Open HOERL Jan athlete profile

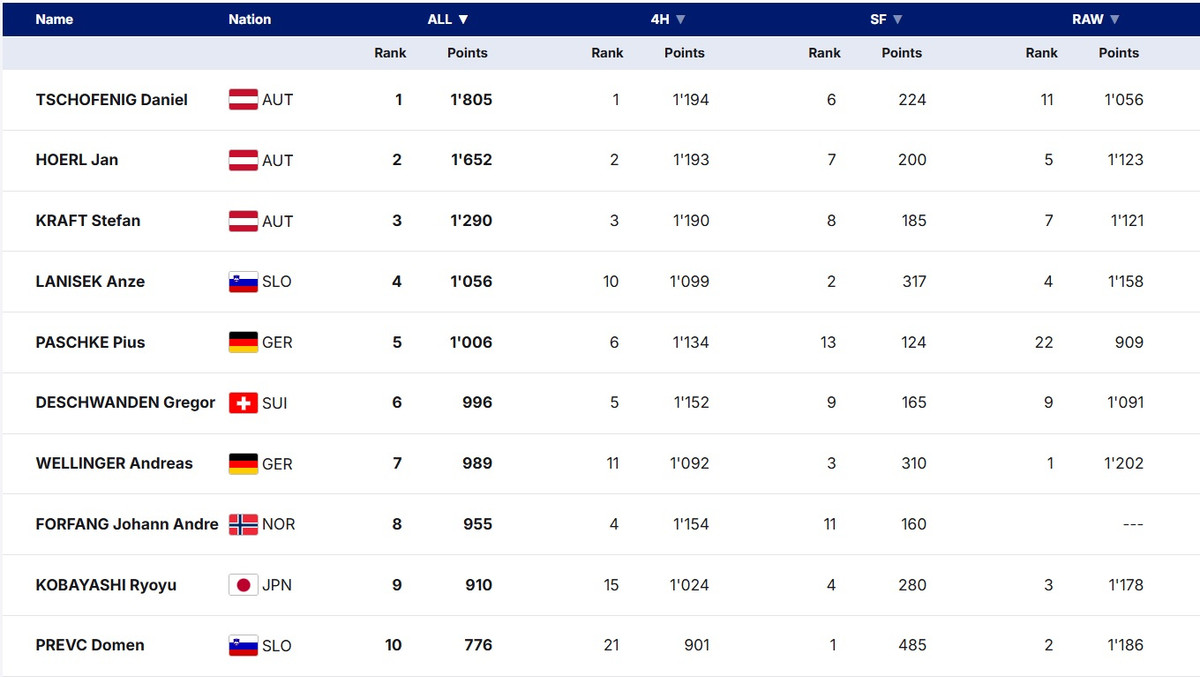[x=76, y=160]
